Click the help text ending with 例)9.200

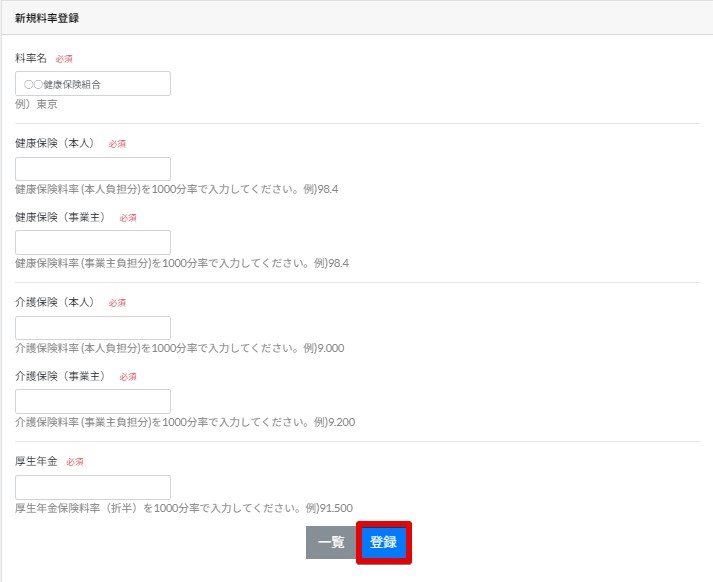(x=185, y=422)
